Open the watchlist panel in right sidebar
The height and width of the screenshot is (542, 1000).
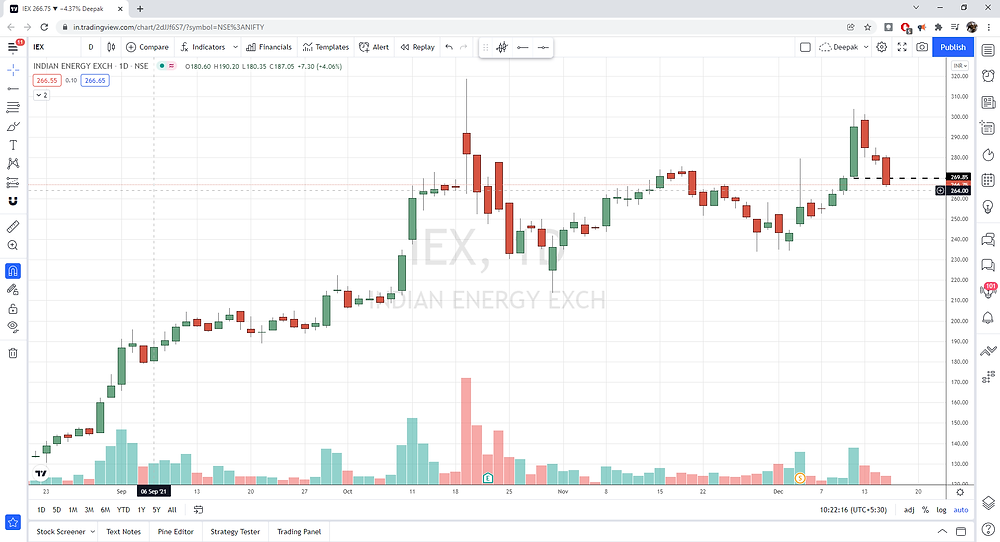[988, 50]
